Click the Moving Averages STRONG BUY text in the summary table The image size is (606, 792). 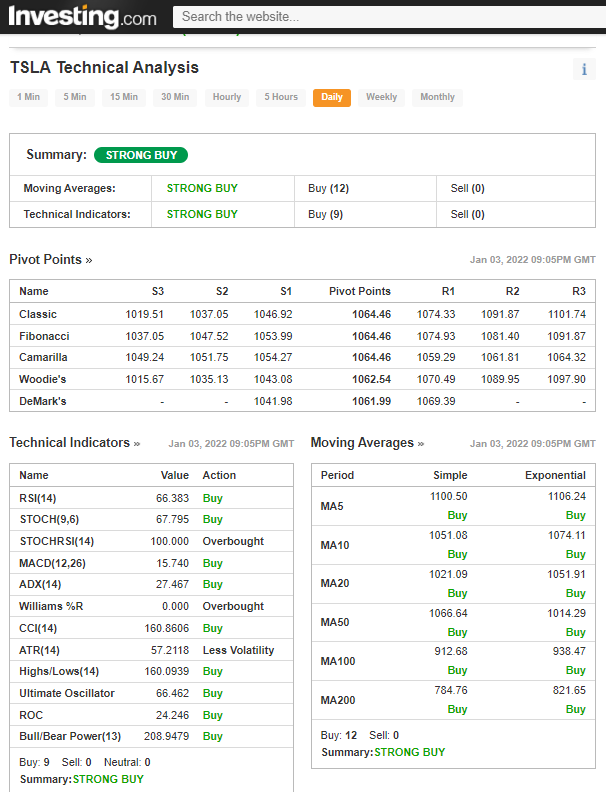202,188
